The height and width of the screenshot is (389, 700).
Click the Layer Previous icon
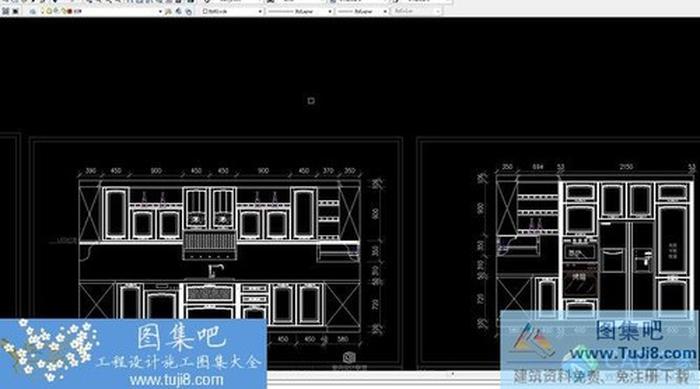pyautogui.click(x=179, y=12)
